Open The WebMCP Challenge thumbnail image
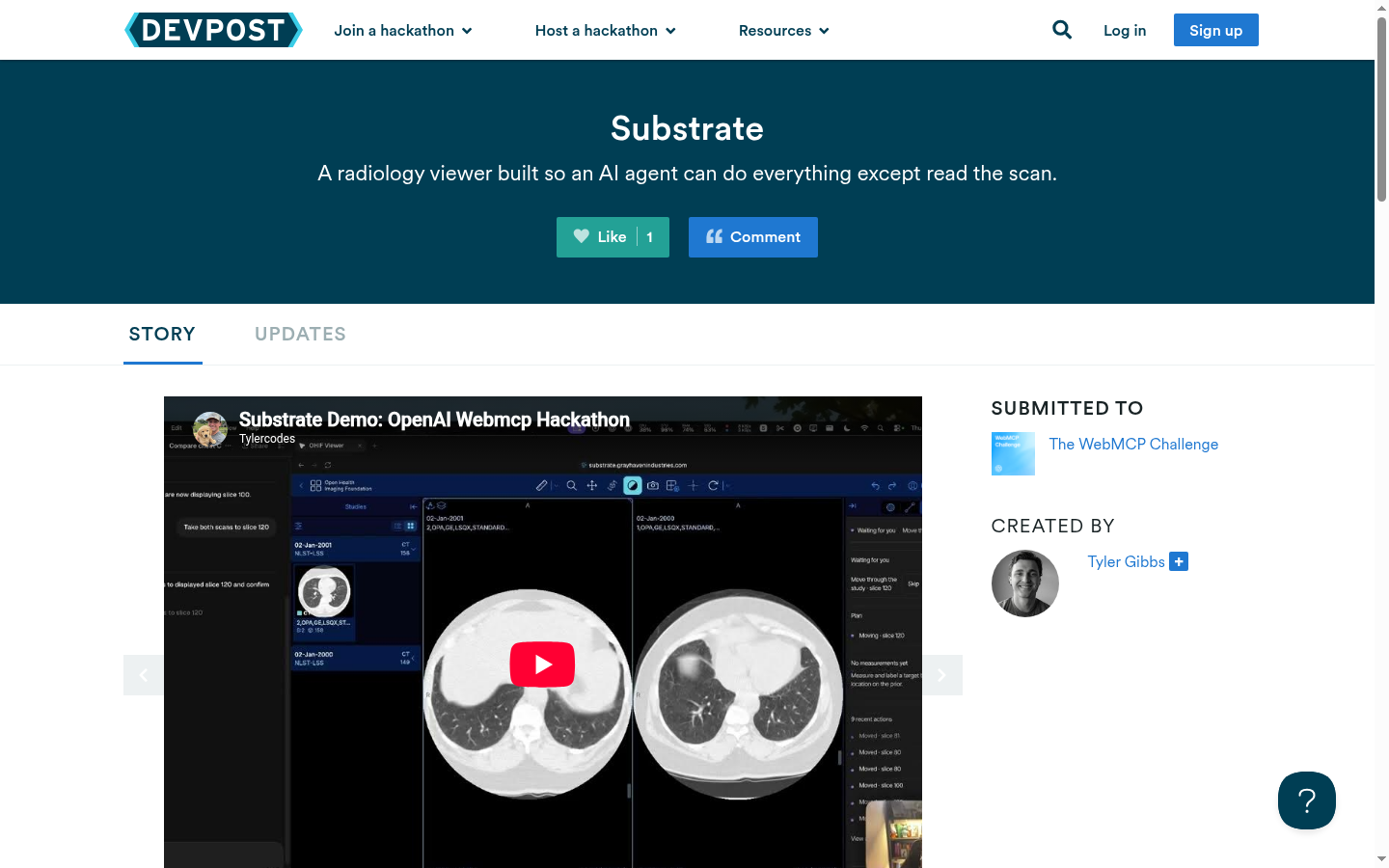The image size is (1389, 868). point(1013,453)
